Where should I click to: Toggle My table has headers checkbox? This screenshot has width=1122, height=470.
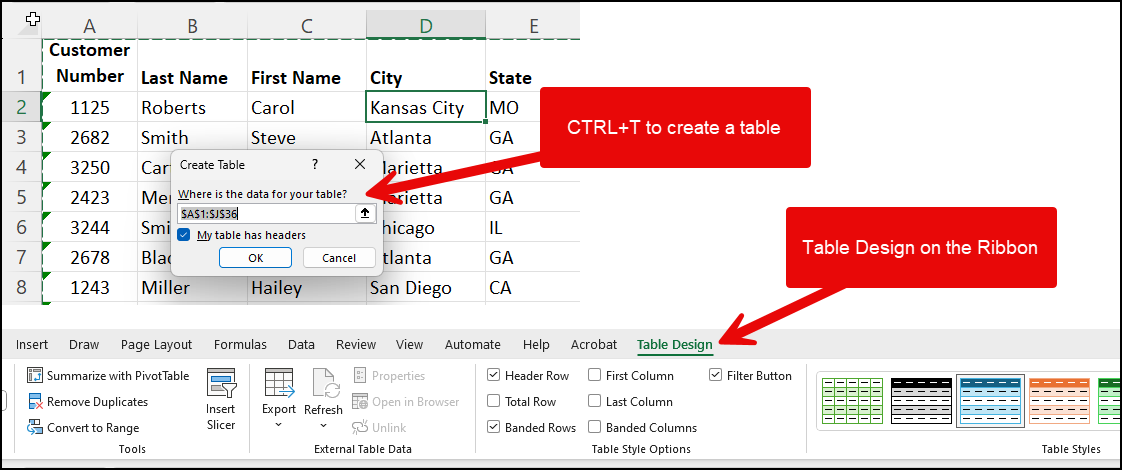click(184, 235)
